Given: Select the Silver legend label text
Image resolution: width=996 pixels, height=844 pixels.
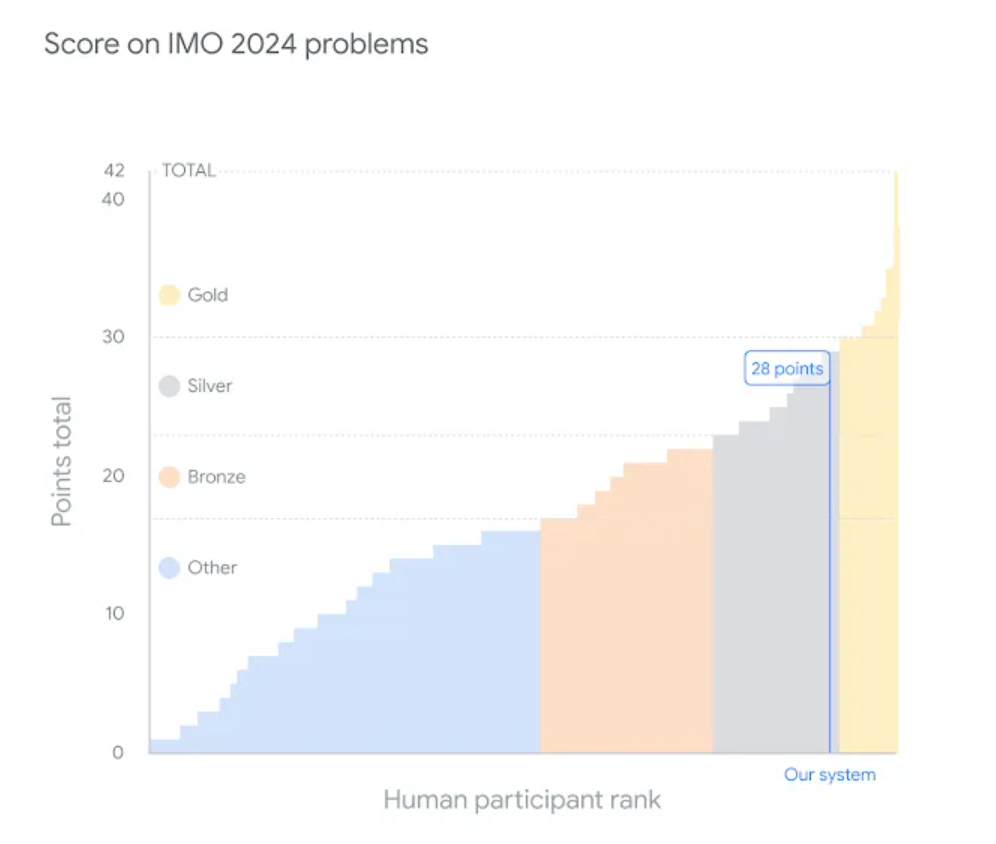Looking at the screenshot, I should 210,386.
